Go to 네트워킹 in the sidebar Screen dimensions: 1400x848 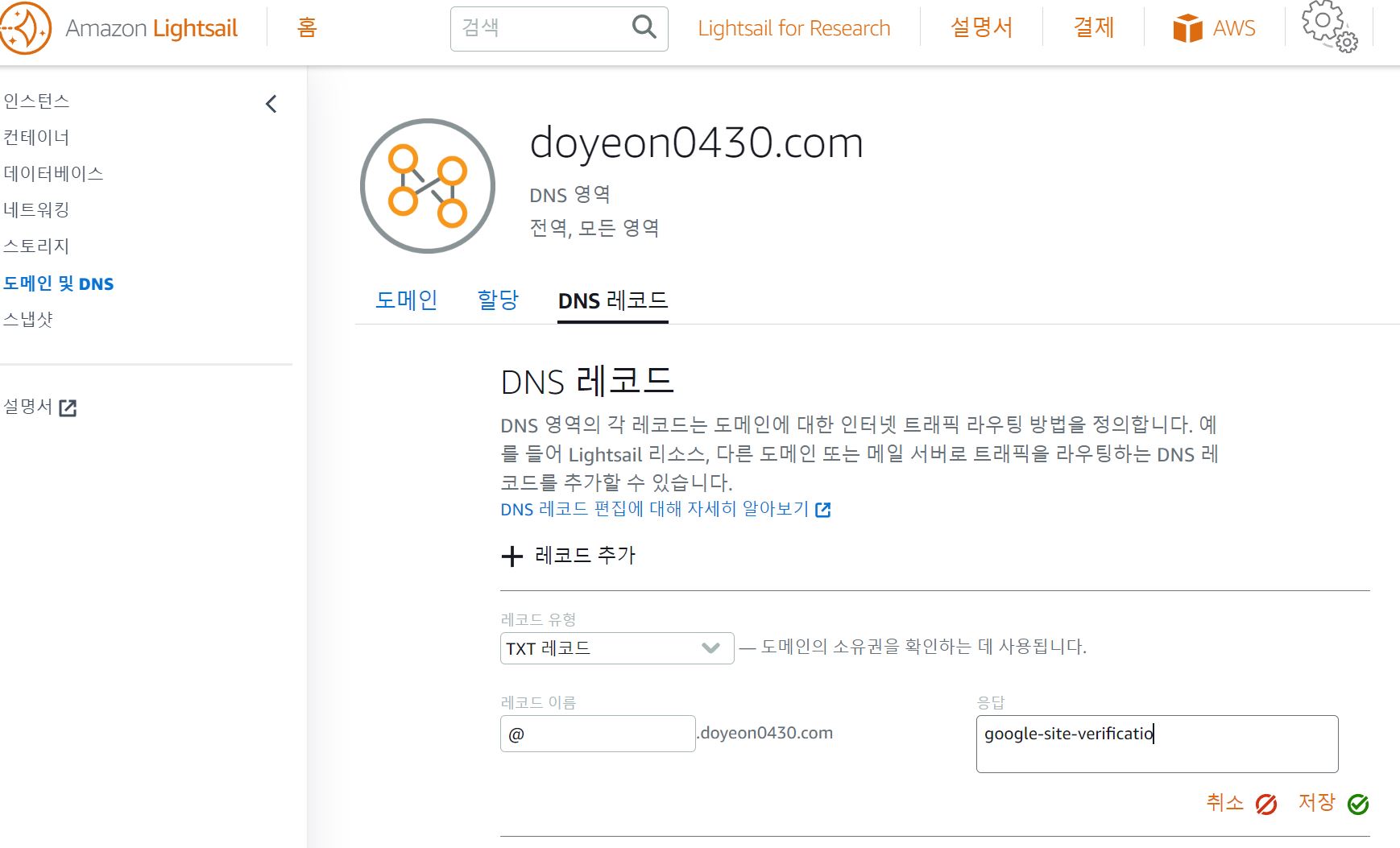coord(36,210)
